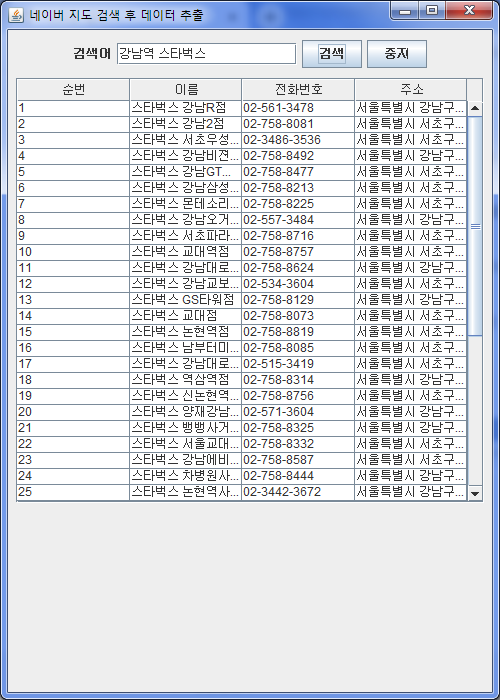Click the table's vertical scrollbar thumb
Image resolution: width=500 pixels, height=700 pixels.
point(475,226)
